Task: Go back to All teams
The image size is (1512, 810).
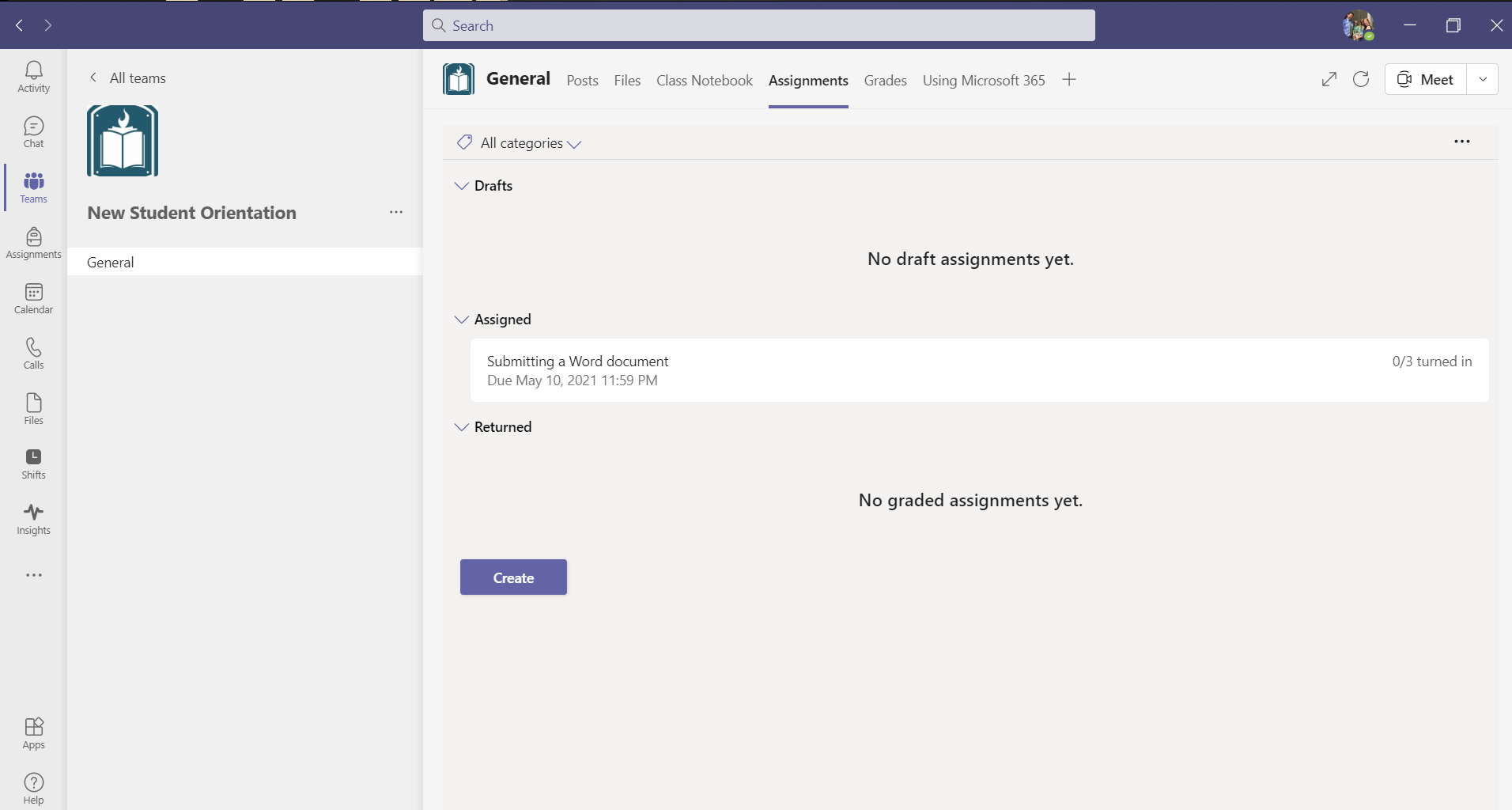Action: point(127,78)
